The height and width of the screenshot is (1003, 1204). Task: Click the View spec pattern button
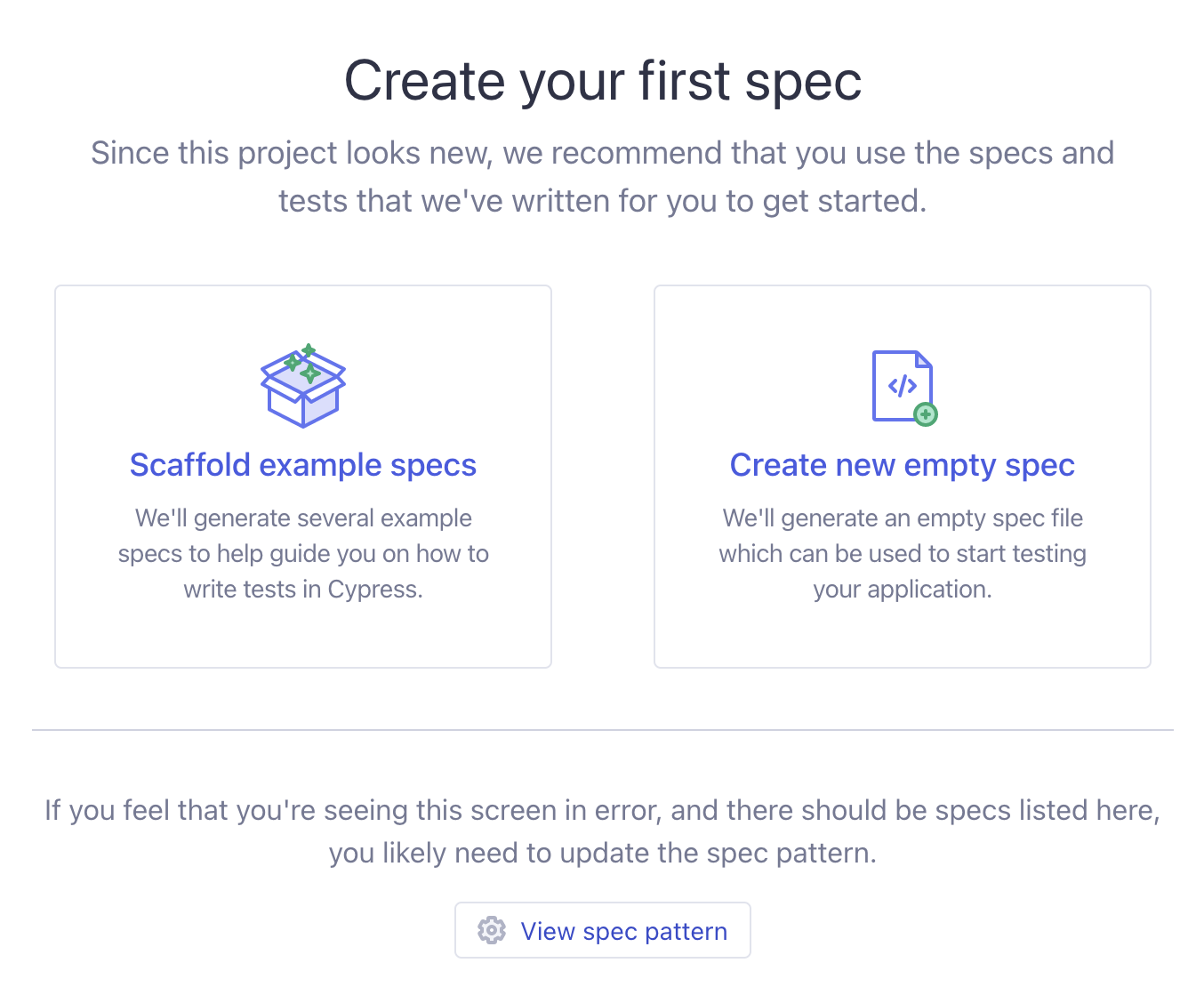click(x=603, y=930)
